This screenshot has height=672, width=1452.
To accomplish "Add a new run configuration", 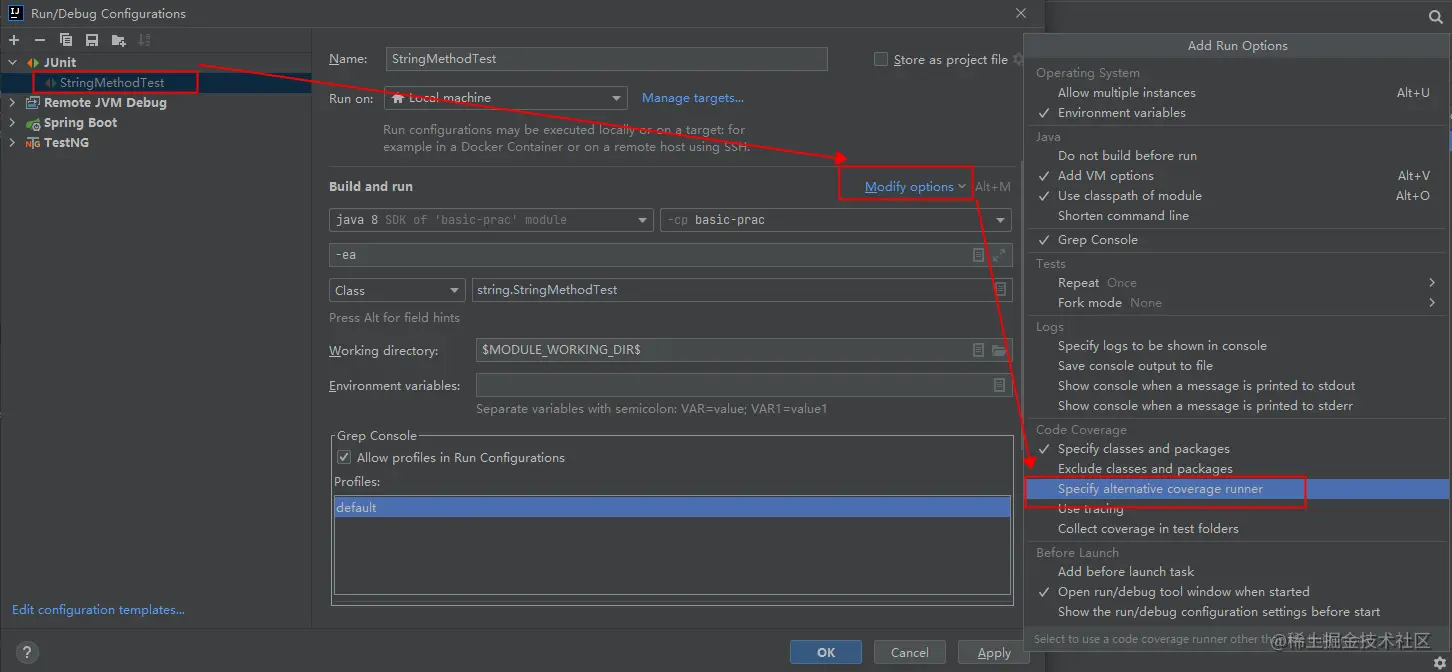I will (x=14, y=40).
